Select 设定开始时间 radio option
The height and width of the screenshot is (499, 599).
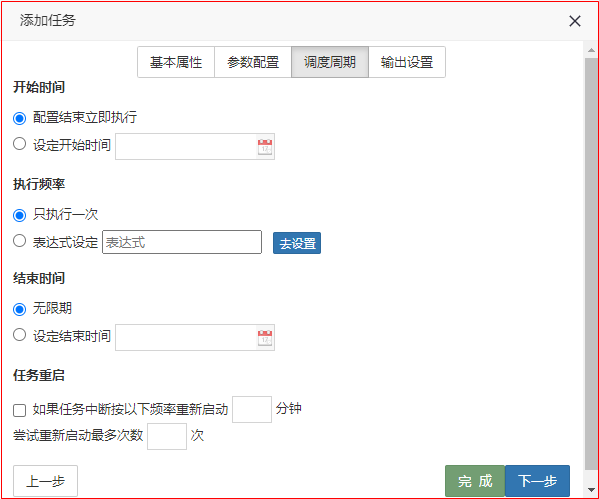19,144
